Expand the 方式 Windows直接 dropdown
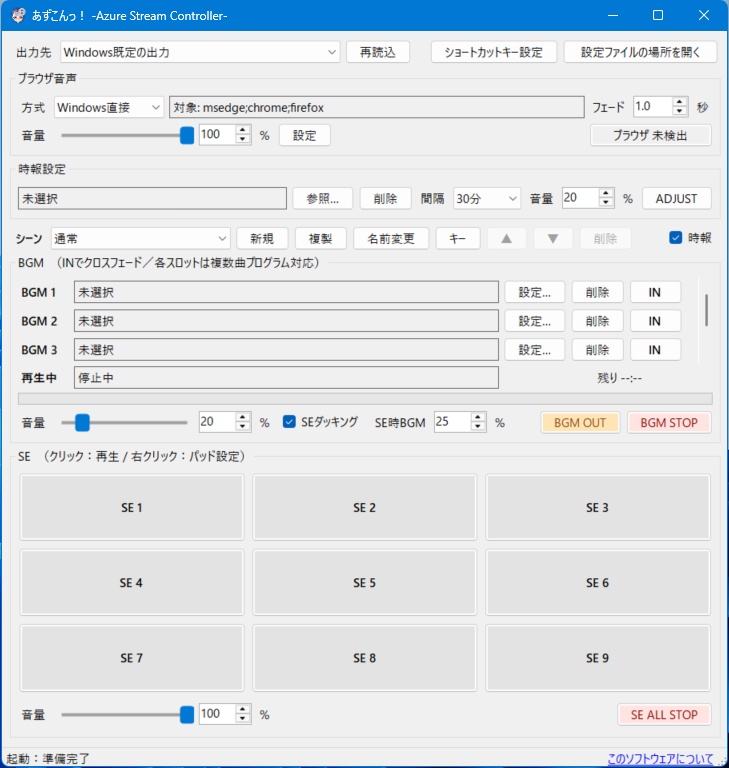Viewport: 729px width, 768px height. coord(108,107)
